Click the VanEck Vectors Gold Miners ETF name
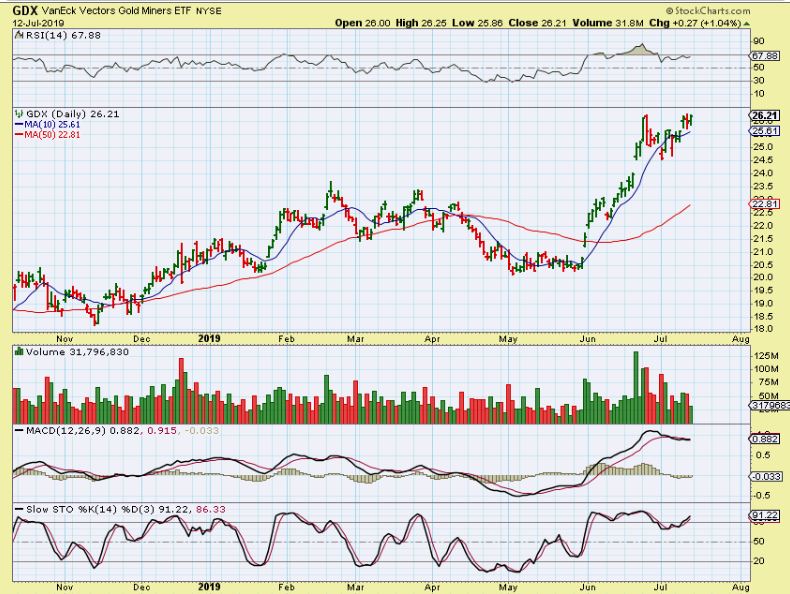This screenshot has width=790, height=594. 116,11
